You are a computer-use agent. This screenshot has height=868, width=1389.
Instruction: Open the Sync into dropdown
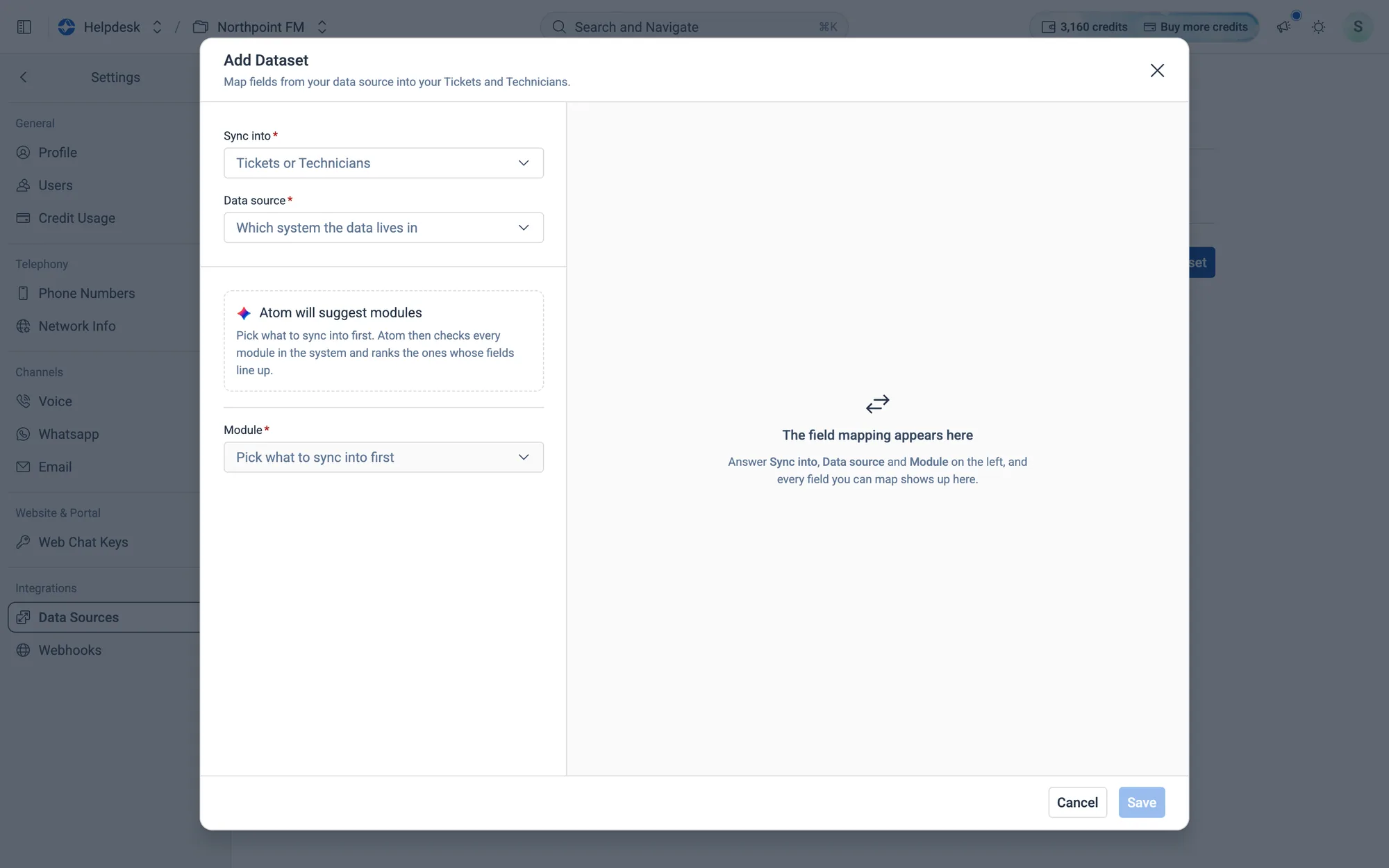tap(383, 163)
